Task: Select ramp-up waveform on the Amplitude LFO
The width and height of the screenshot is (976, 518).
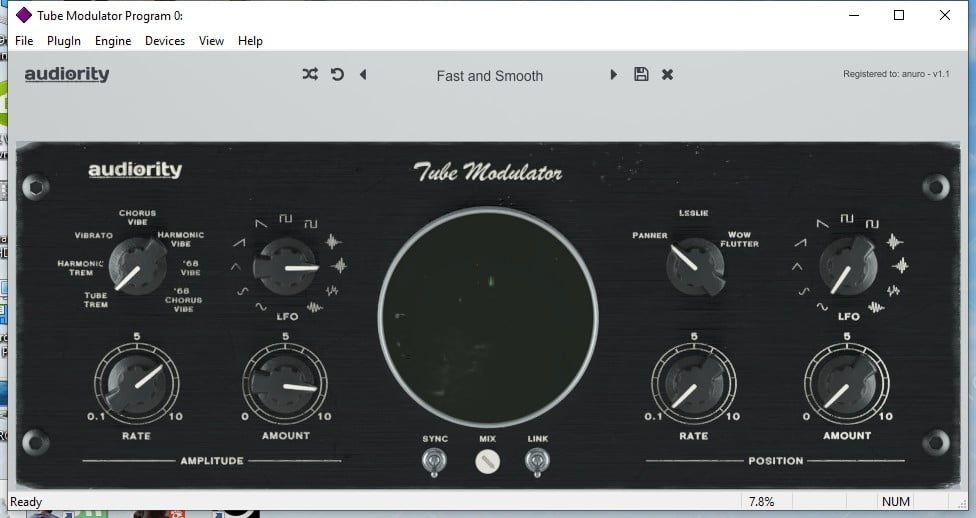Action: click(239, 243)
